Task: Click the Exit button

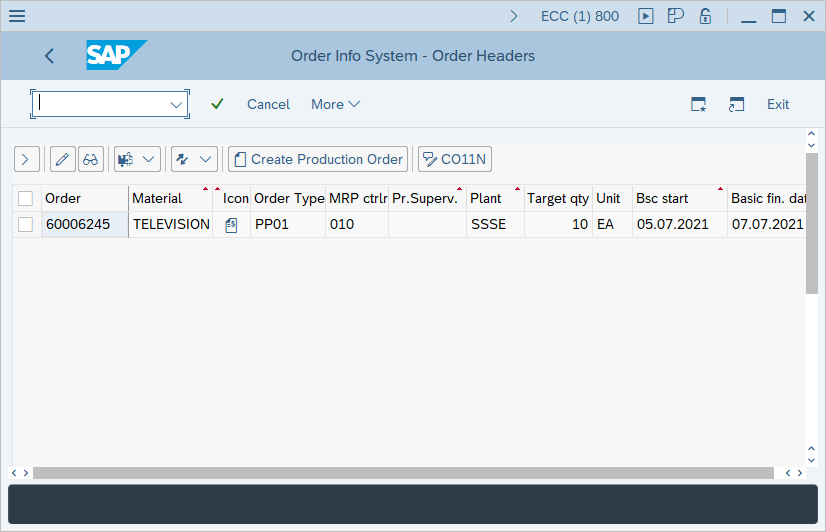Action: coord(778,104)
